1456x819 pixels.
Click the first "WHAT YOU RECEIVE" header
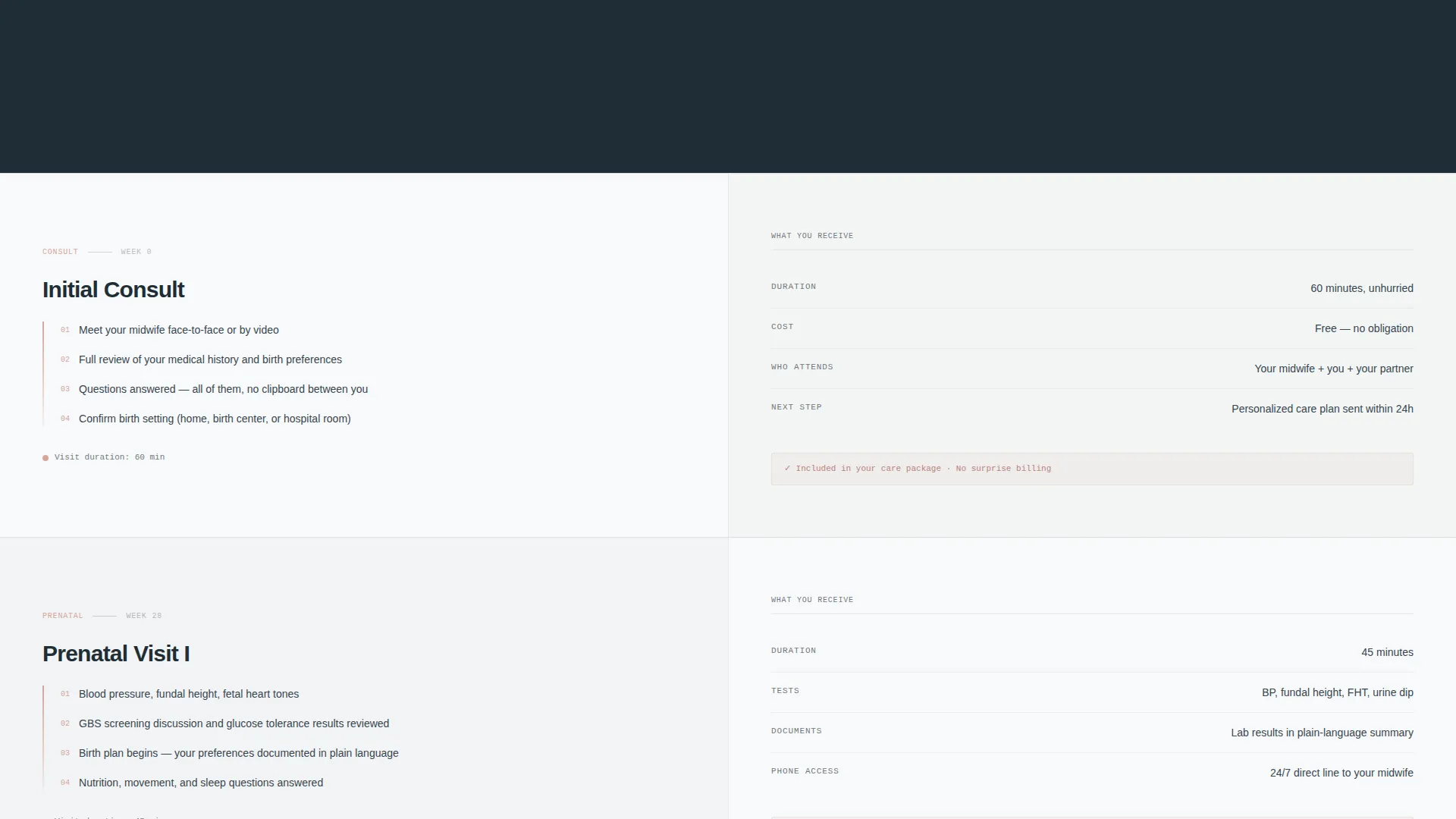[811, 236]
